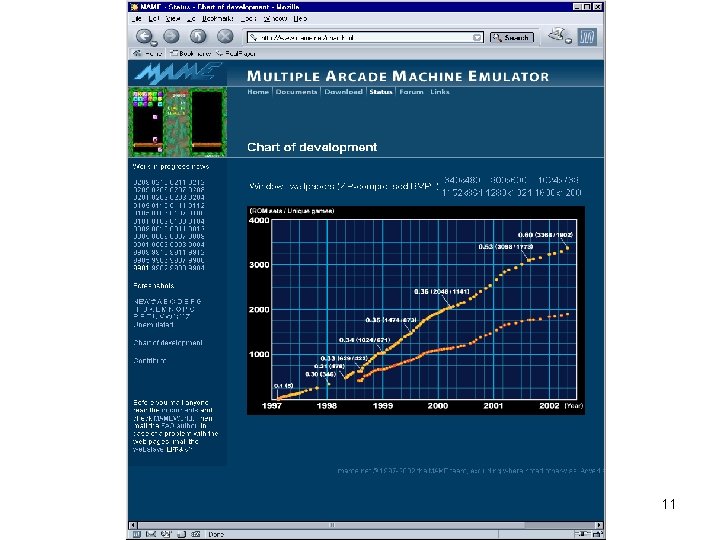The width and height of the screenshot is (720, 540).
Task: Click the 'Chart of development' page heading
Action: [x=312, y=147]
